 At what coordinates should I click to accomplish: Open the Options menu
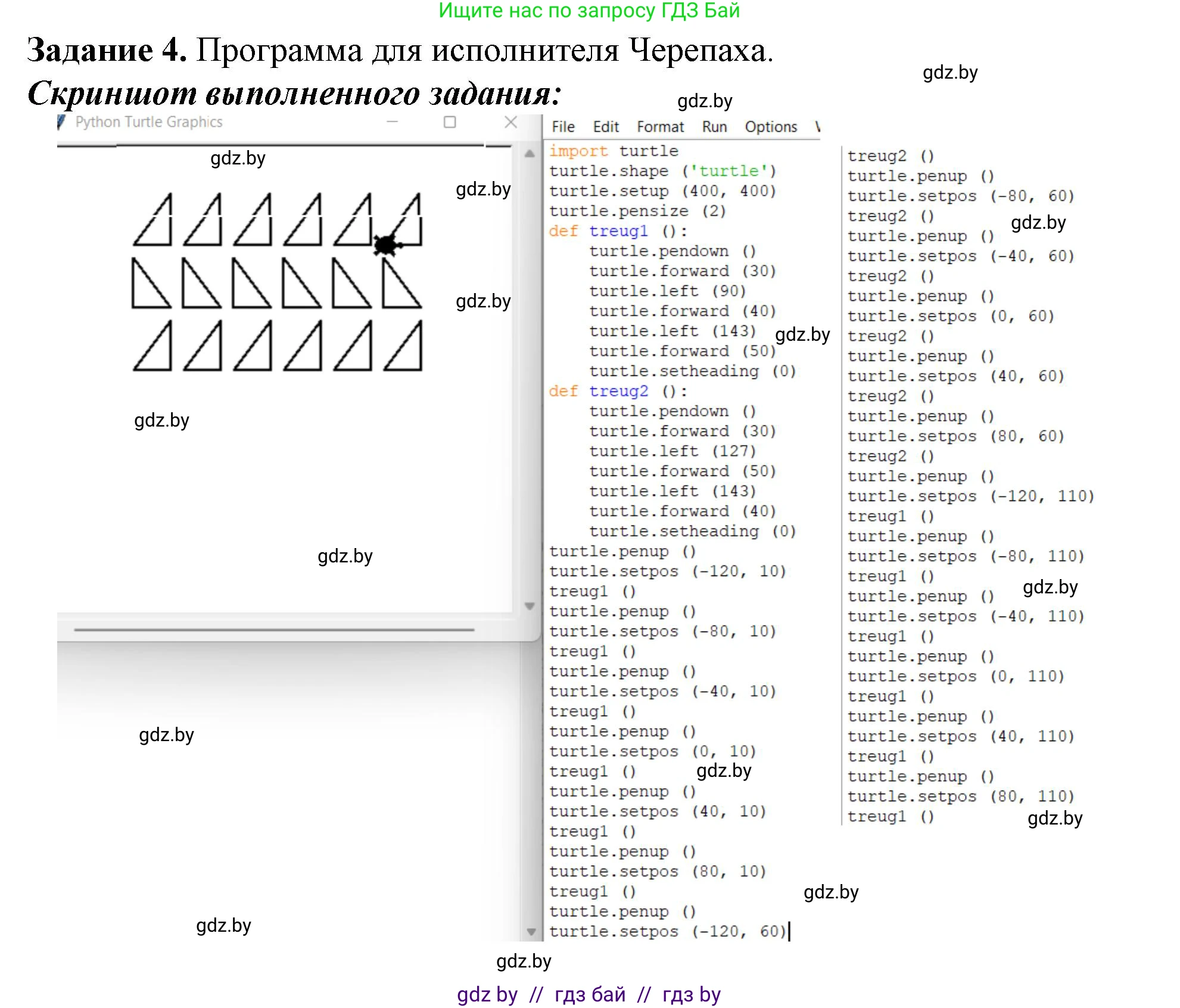coord(771,126)
